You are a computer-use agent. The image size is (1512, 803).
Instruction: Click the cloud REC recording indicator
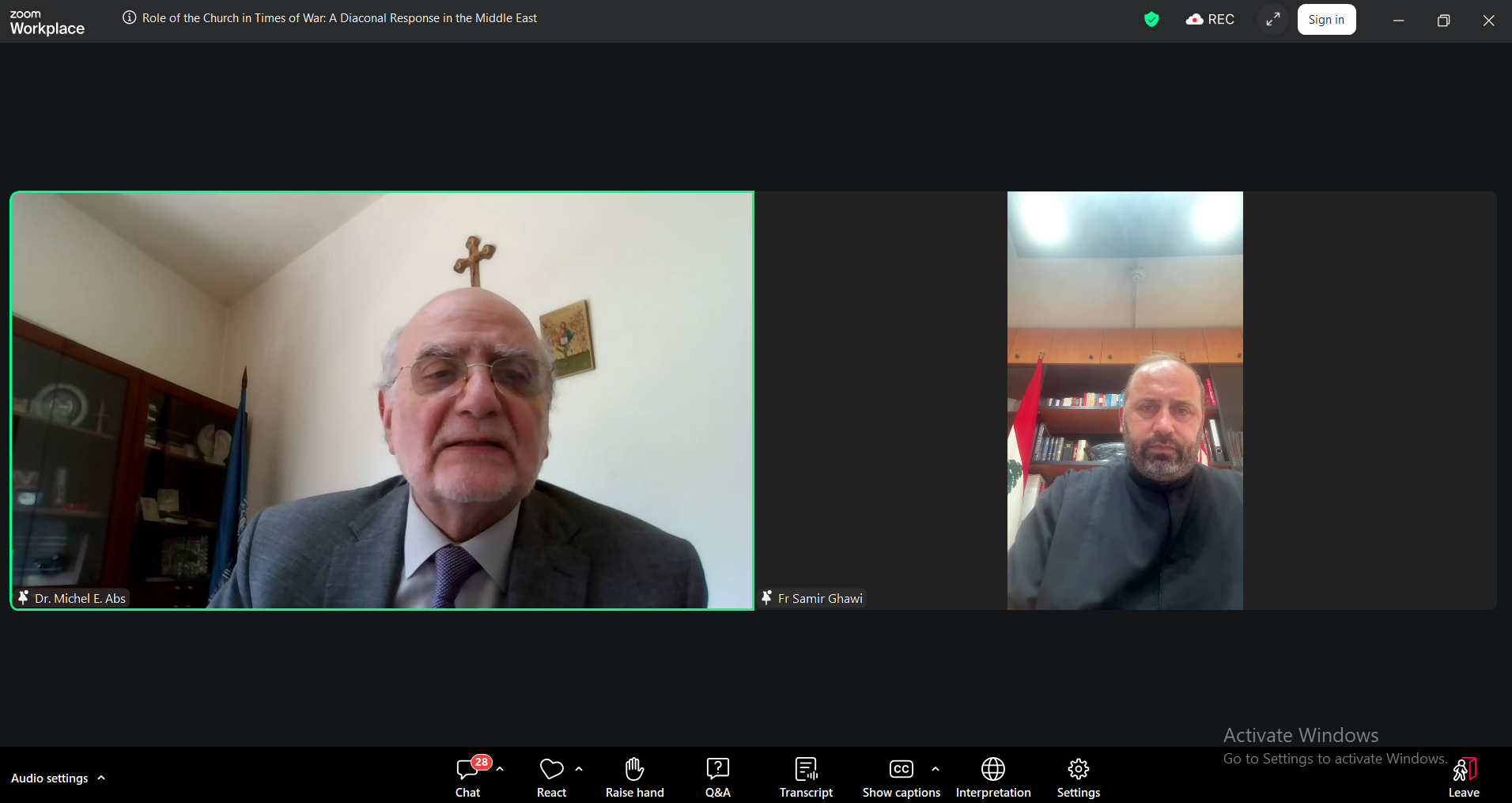tap(1210, 20)
